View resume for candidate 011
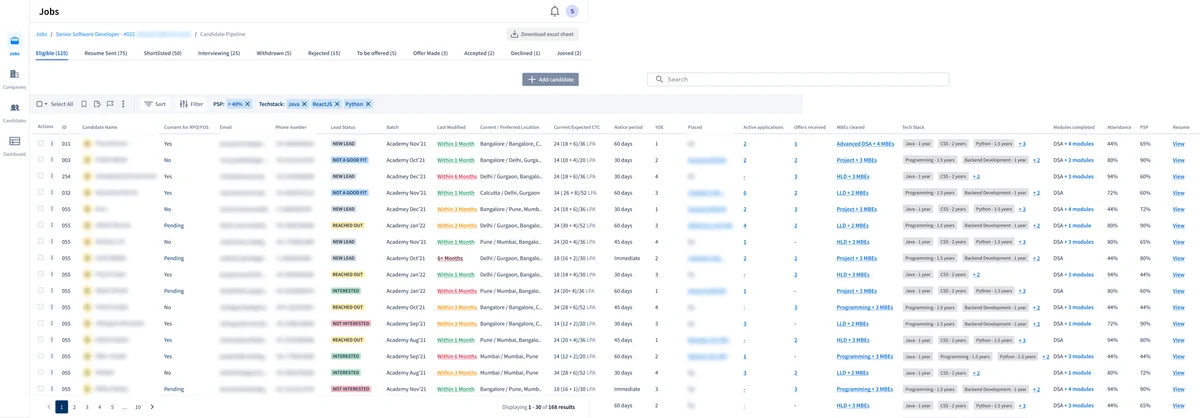This screenshot has width=1200, height=418. 1178,144
